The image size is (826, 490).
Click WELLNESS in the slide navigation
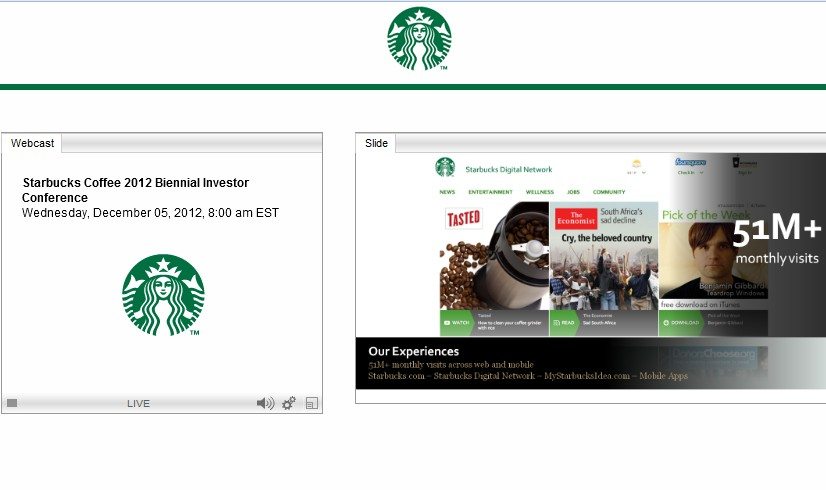(x=540, y=192)
